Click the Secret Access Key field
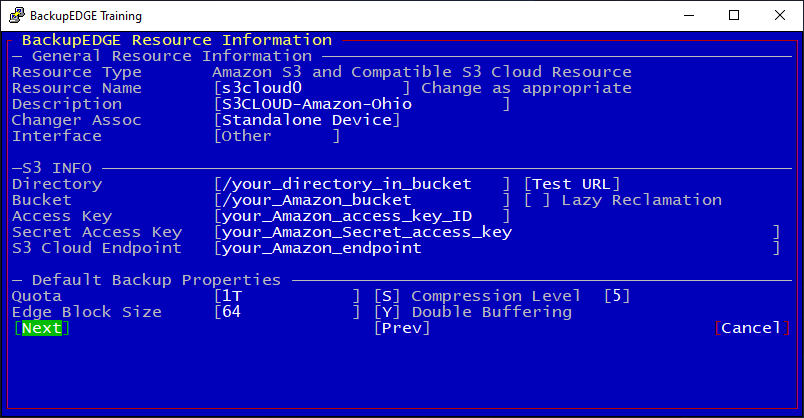Screen dimensions: 804x418 click(497, 232)
